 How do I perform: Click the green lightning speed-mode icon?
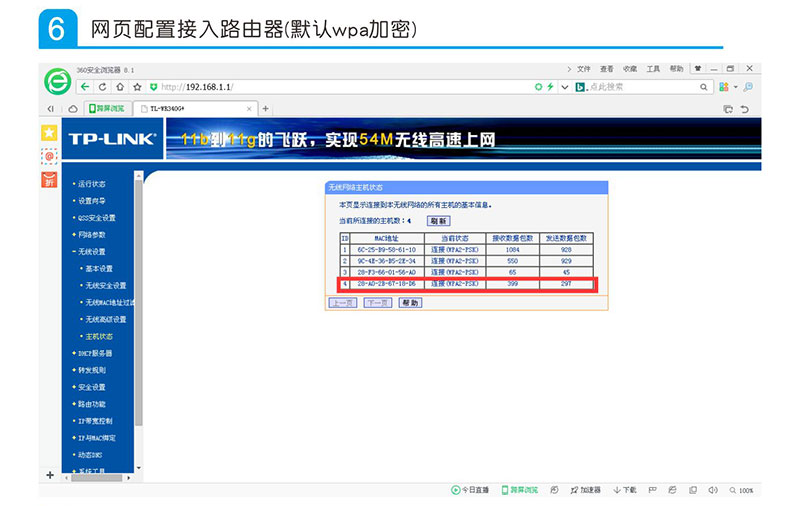coord(550,87)
